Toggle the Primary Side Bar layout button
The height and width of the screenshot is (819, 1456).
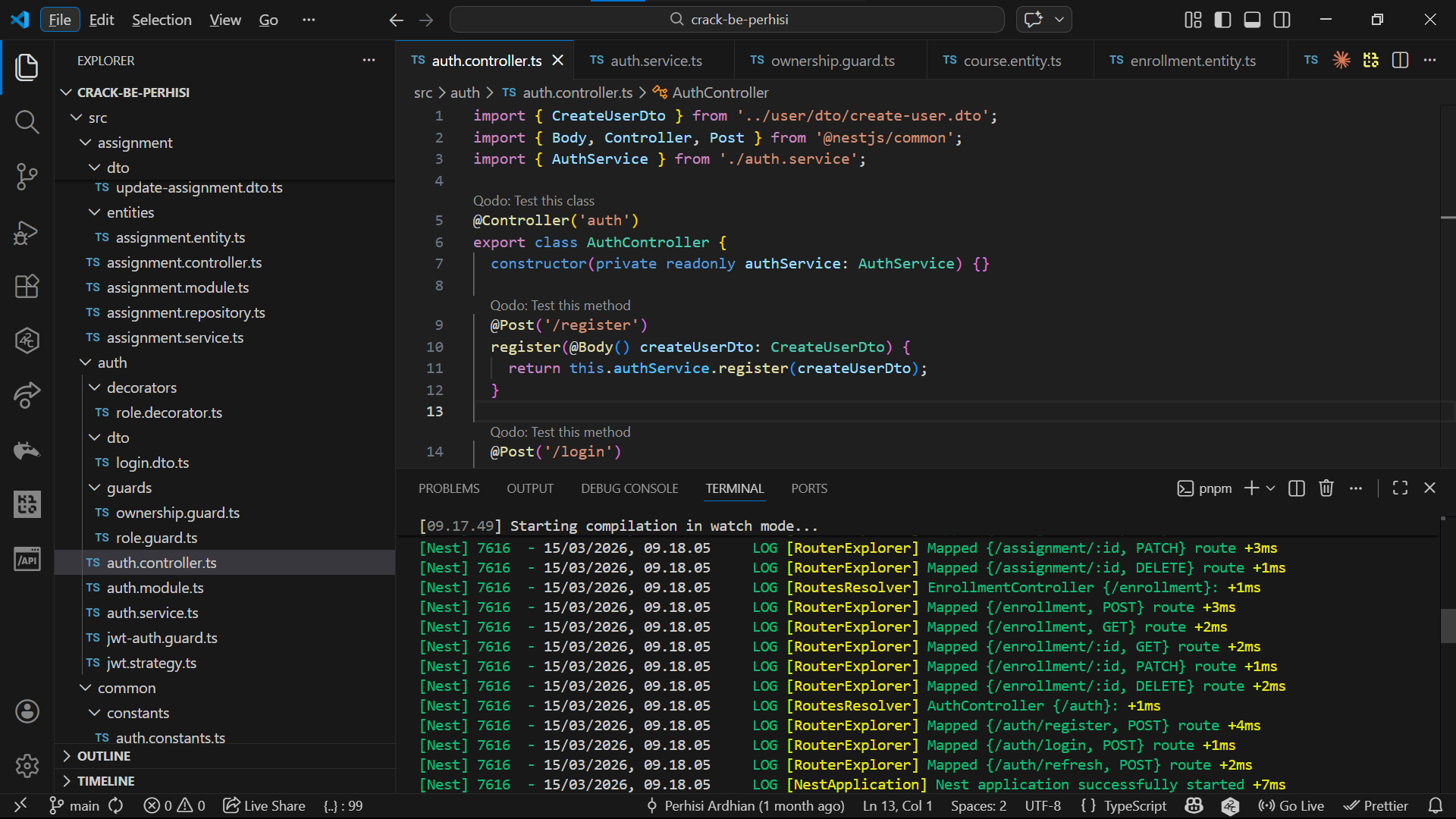click(1222, 20)
